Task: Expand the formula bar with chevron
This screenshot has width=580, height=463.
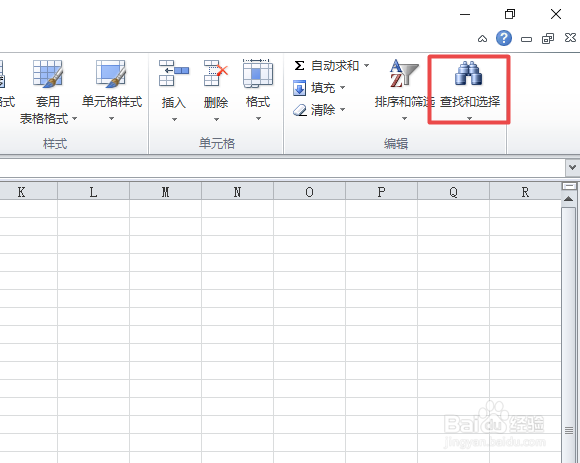Action: click(x=572, y=168)
